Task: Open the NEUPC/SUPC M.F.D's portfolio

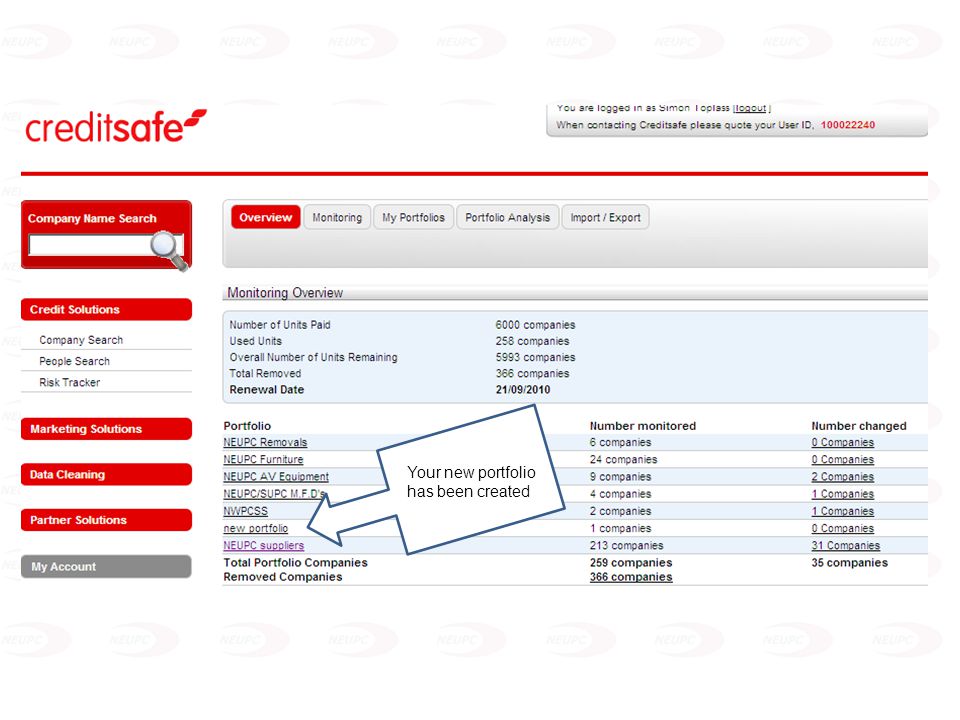Action: point(274,493)
